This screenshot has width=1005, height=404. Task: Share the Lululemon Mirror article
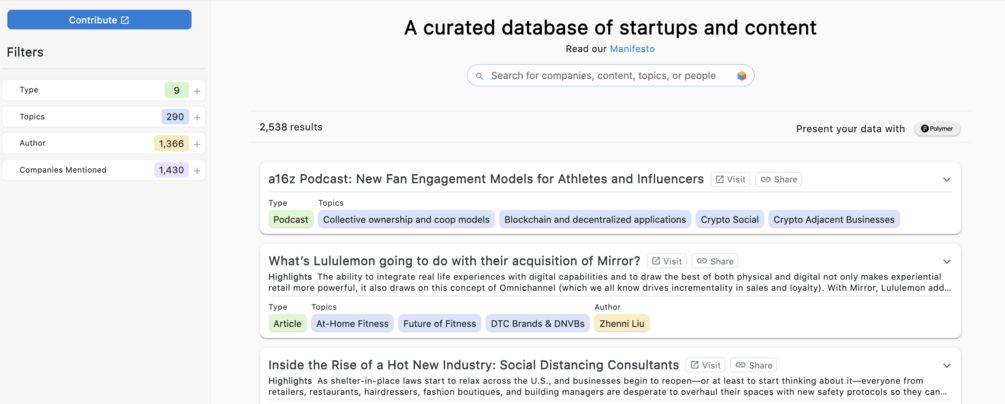coord(714,261)
